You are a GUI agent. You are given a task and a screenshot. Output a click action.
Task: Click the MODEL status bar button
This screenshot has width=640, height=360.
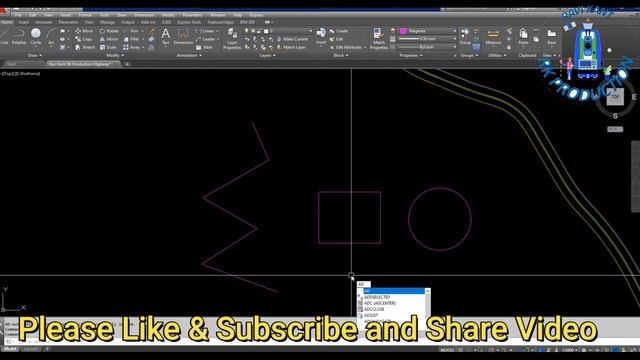[447, 350]
